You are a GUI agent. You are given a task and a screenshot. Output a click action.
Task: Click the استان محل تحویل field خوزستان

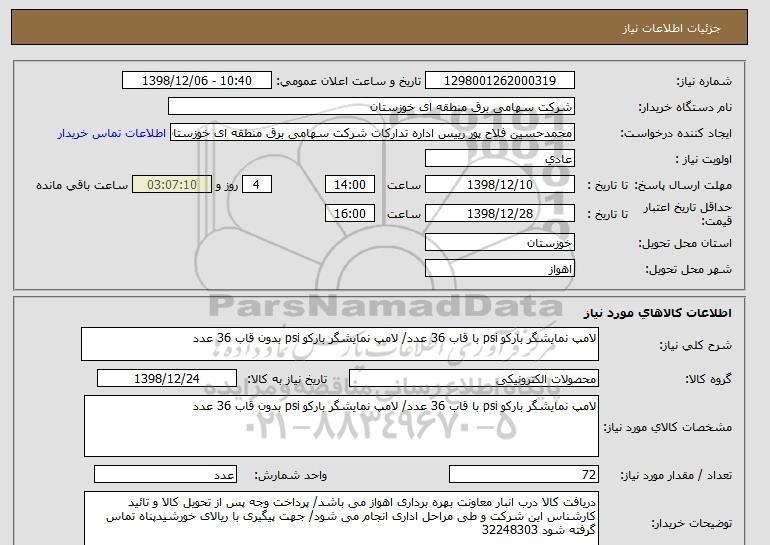pos(500,243)
